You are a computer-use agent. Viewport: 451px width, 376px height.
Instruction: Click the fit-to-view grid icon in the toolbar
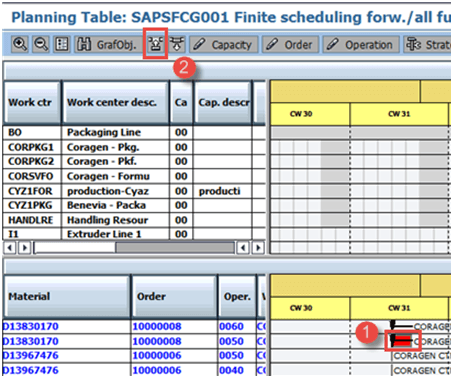[x=62, y=44]
